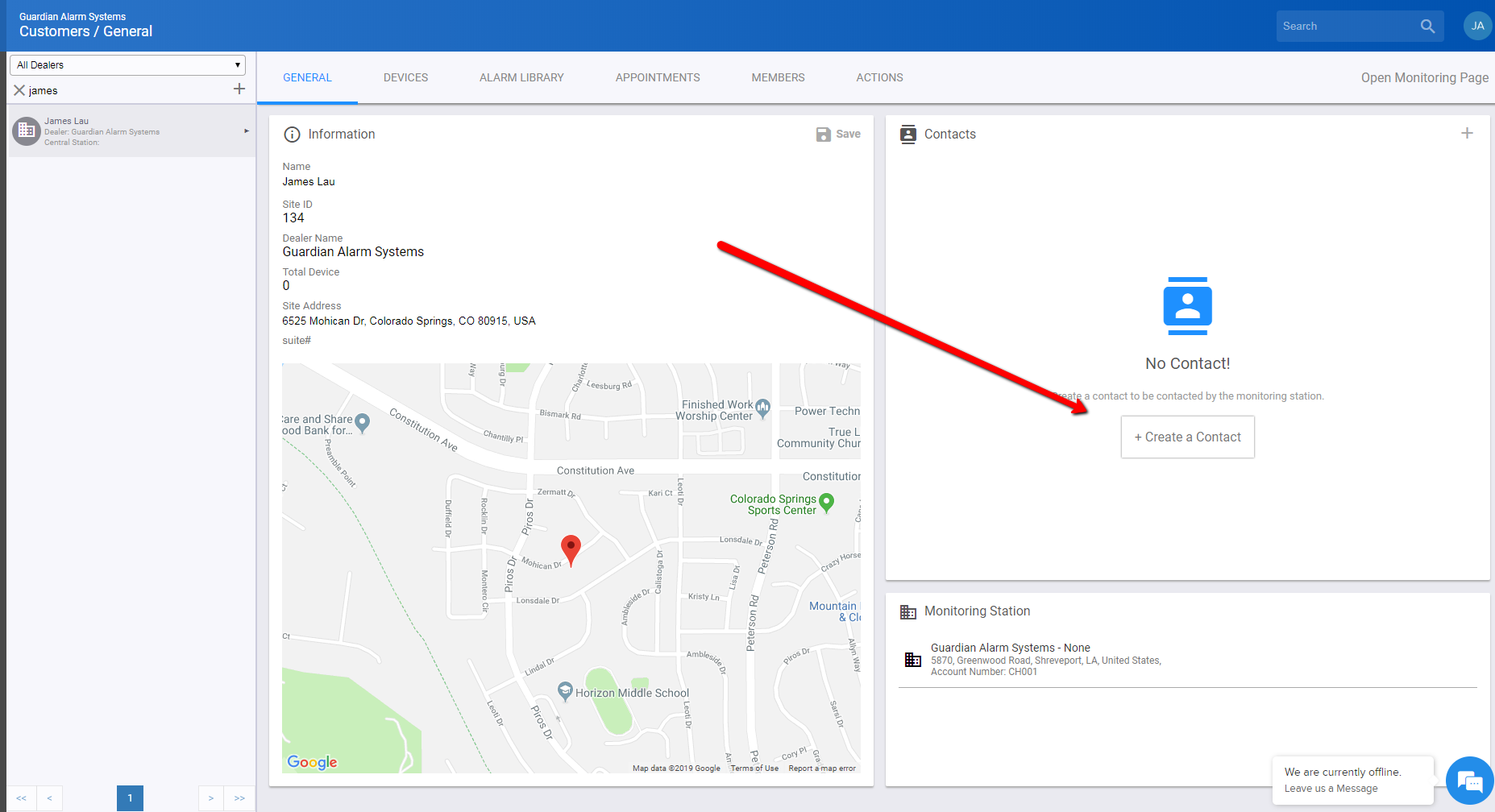Switch to the Devices tab
The image size is (1495, 812).
[405, 78]
